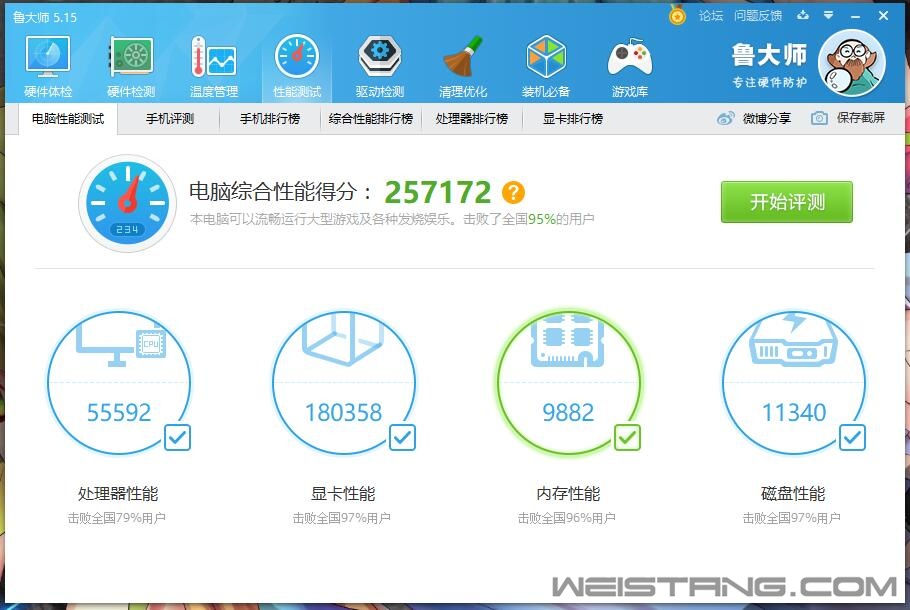Image resolution: width=910 pixels, height=610 pixels.
Task: Click the disk drive icon in disk circle
Action: tap(793, 340)
